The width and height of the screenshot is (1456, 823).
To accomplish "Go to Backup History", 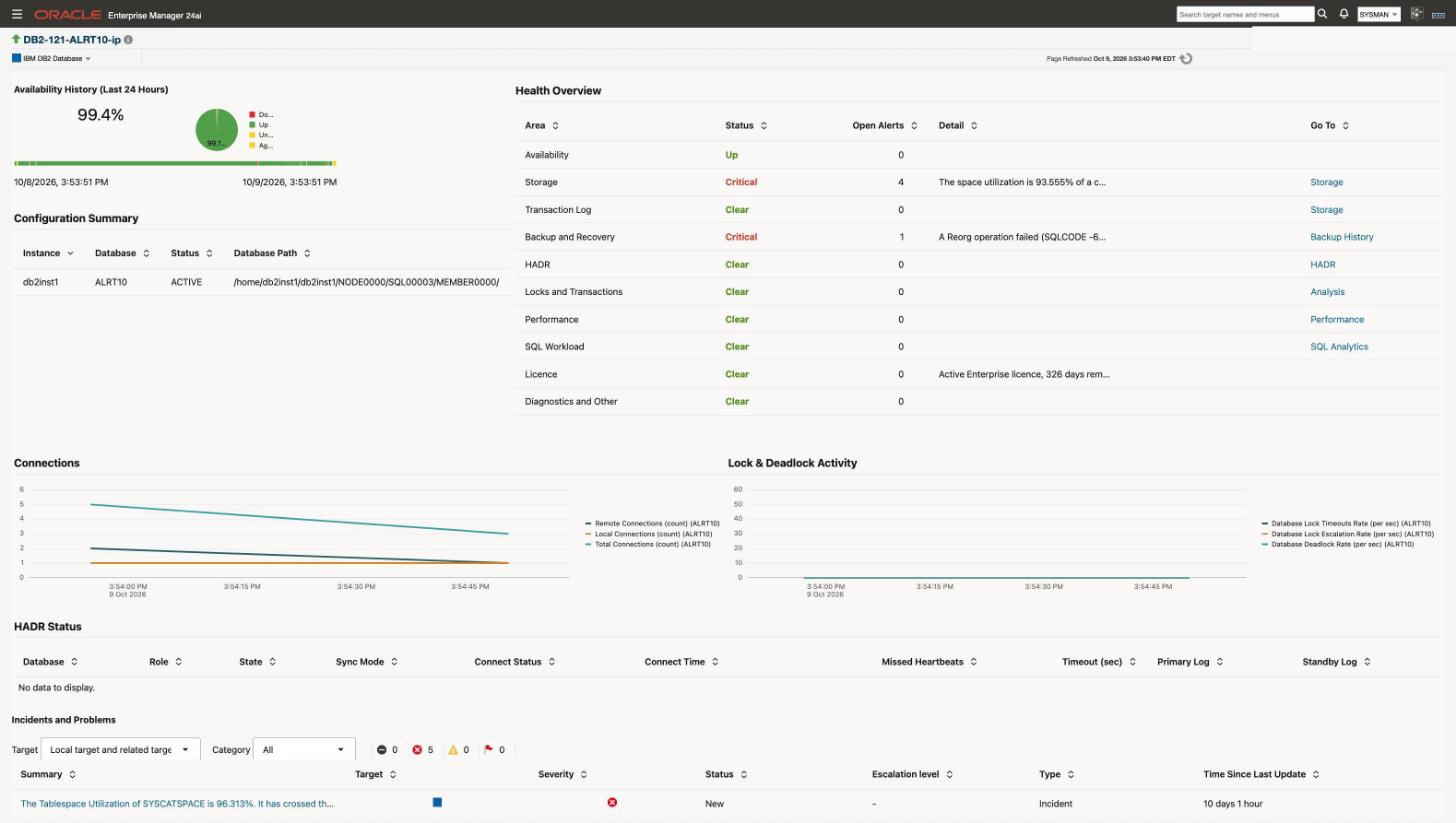I will (1342, 237).
